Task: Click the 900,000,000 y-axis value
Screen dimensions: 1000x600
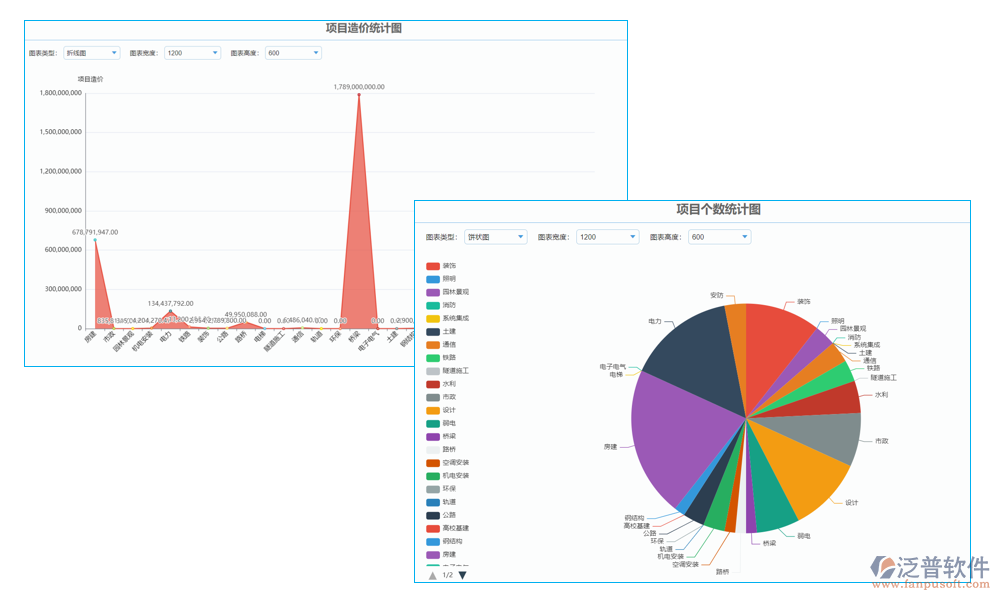Action: (63, 210)
